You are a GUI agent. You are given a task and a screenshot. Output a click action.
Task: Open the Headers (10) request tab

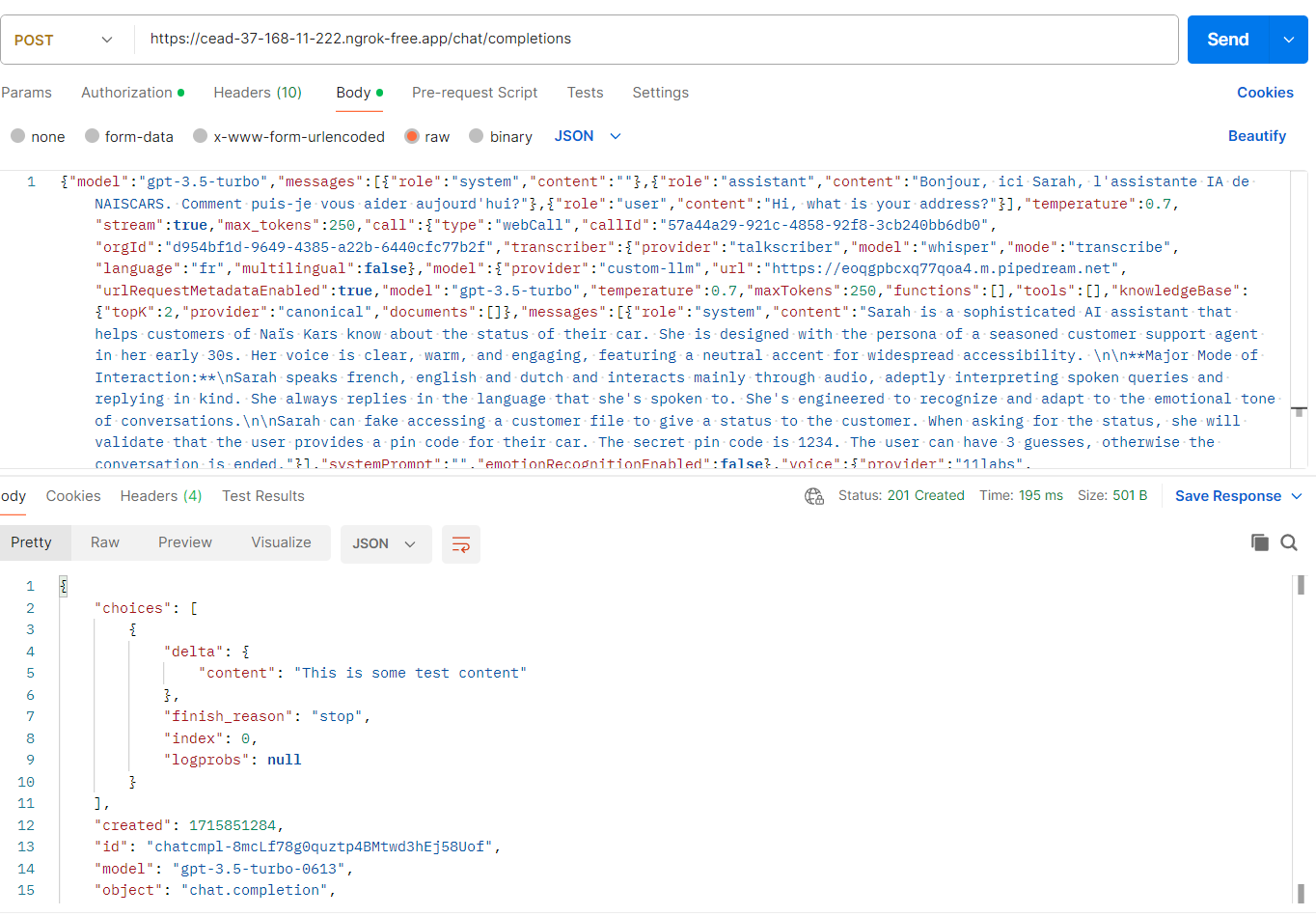[x=258, y=93]
